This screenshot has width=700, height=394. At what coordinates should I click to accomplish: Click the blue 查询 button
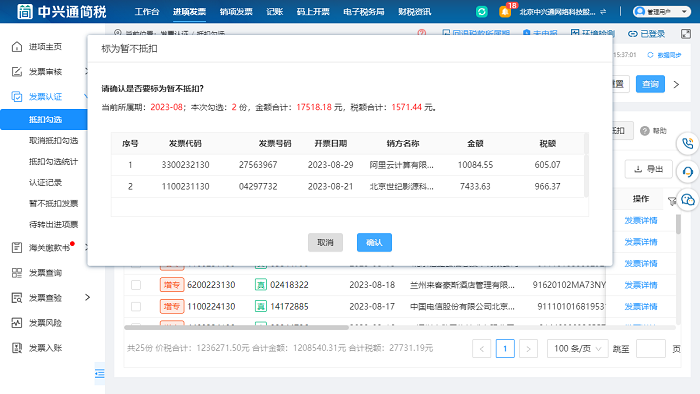pyautogui.click(x=650, y=84)
